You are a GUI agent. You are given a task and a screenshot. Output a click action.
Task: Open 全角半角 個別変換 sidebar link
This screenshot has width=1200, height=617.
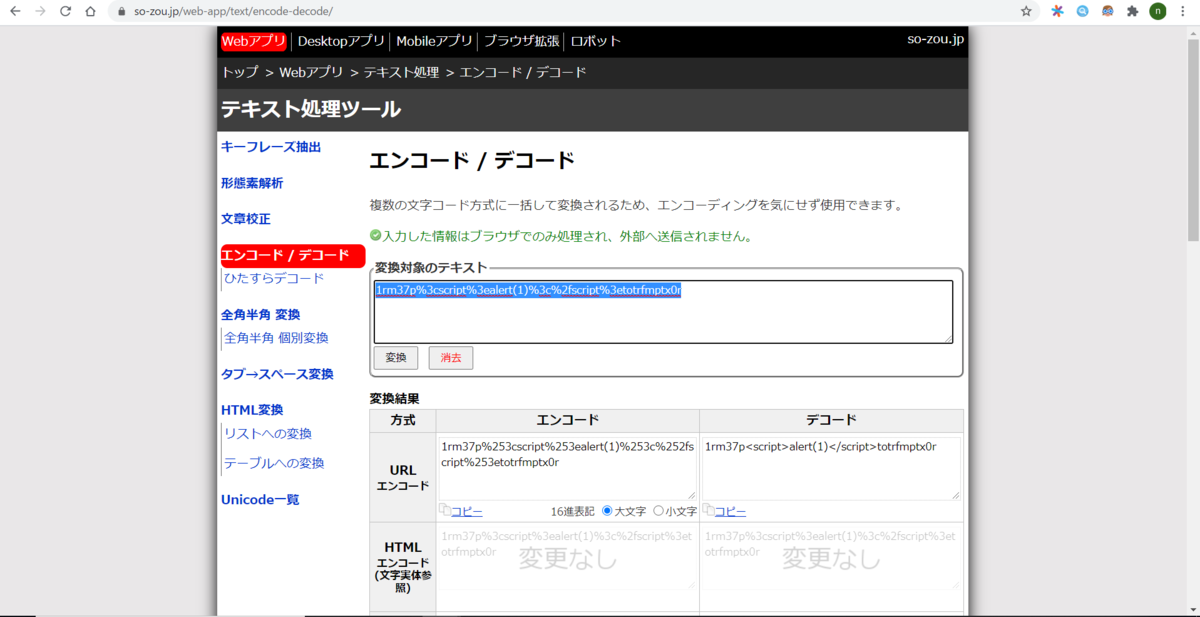pyautogui.click(x=276, y=338)
